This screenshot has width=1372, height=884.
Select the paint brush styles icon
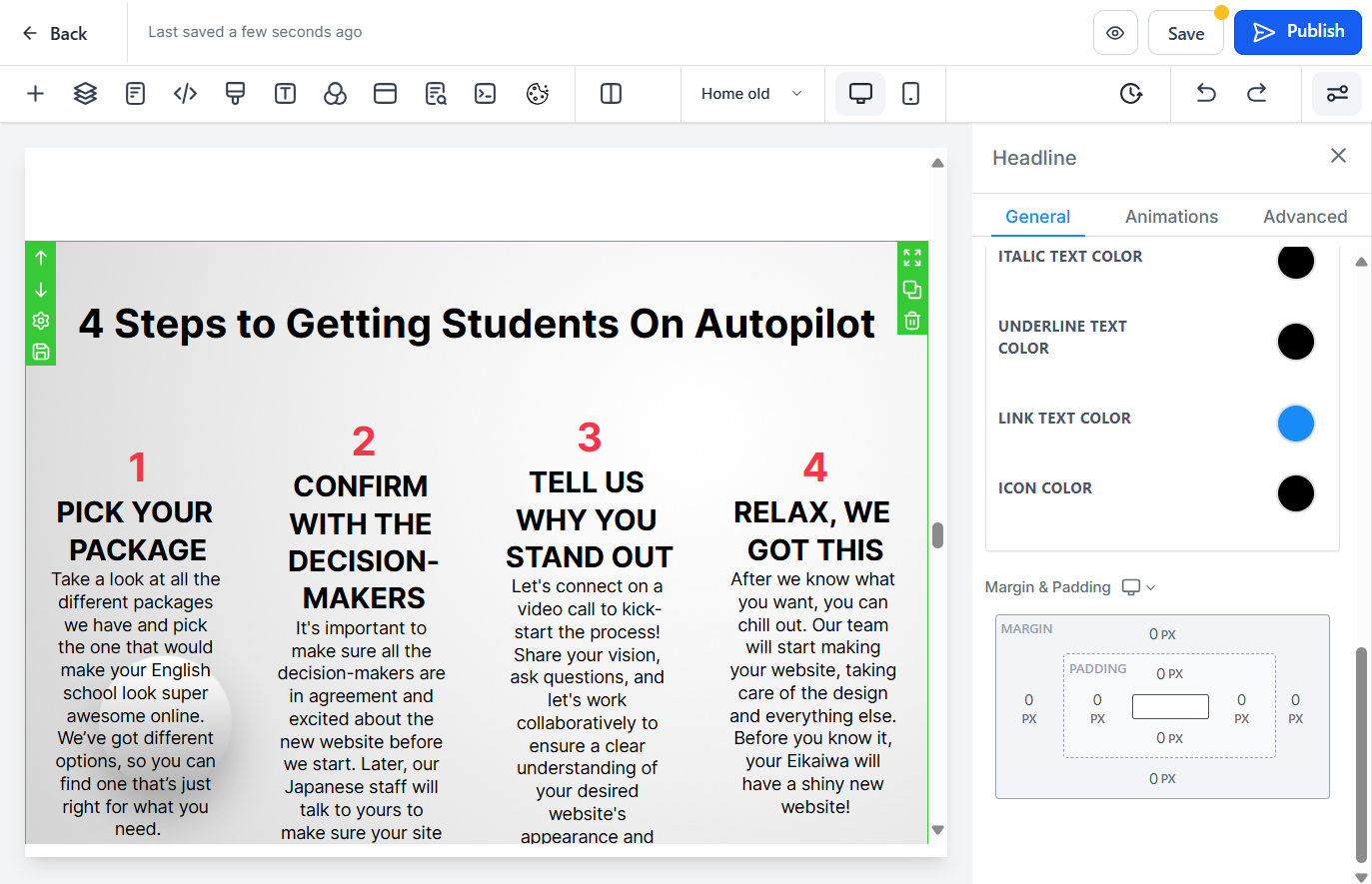[x=236, y=94]
